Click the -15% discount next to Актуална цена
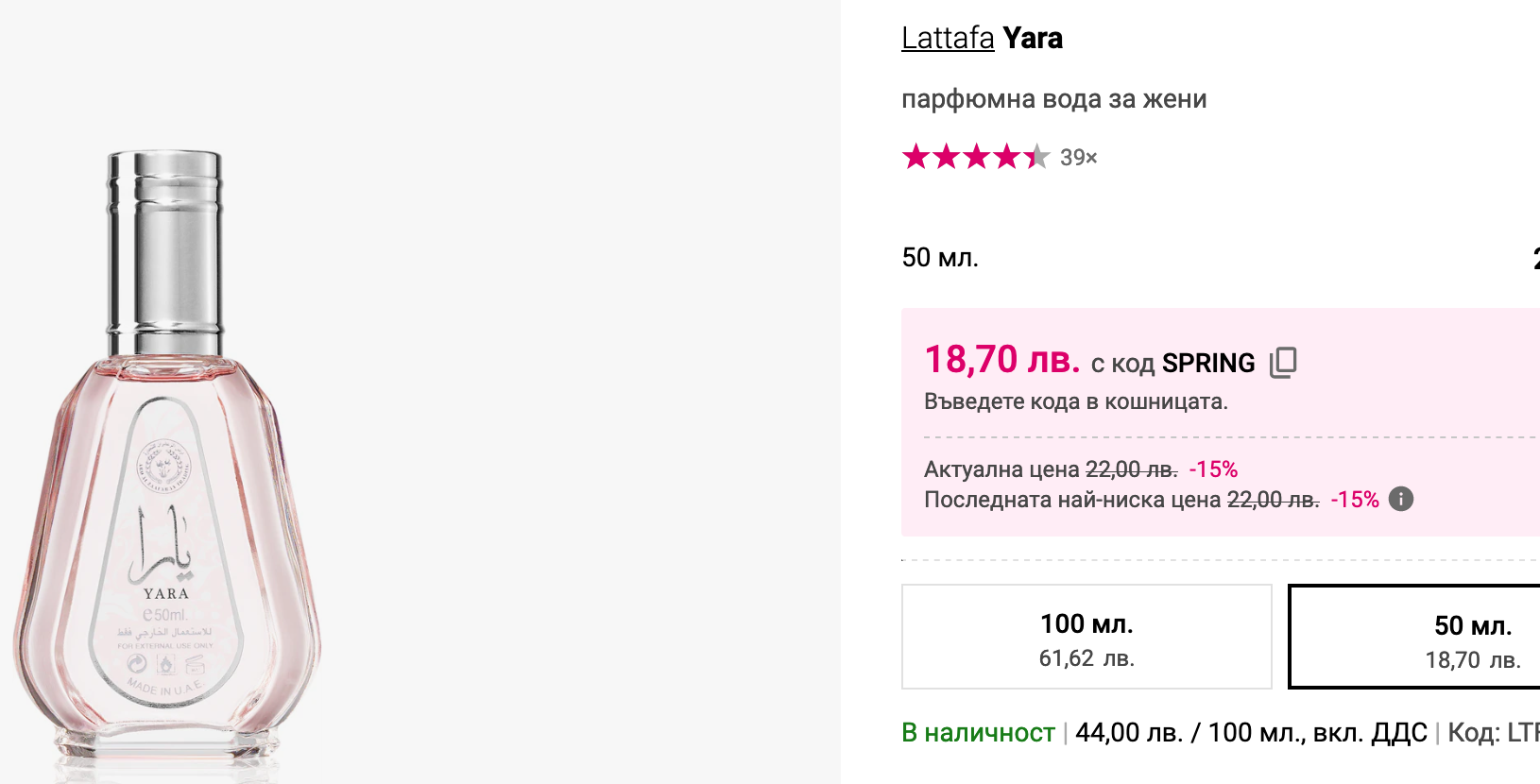This screenshot has height=784, width=1540. (1213, 469)
